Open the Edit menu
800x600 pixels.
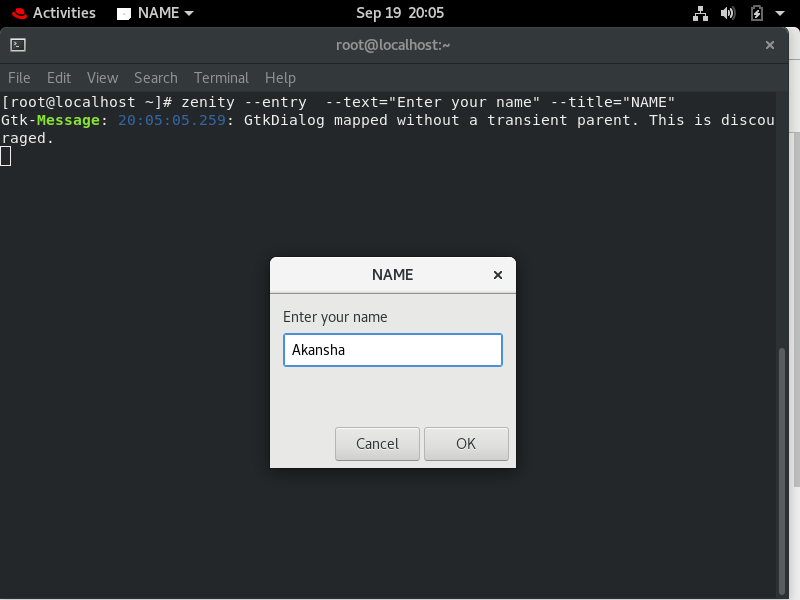(58, 78)
